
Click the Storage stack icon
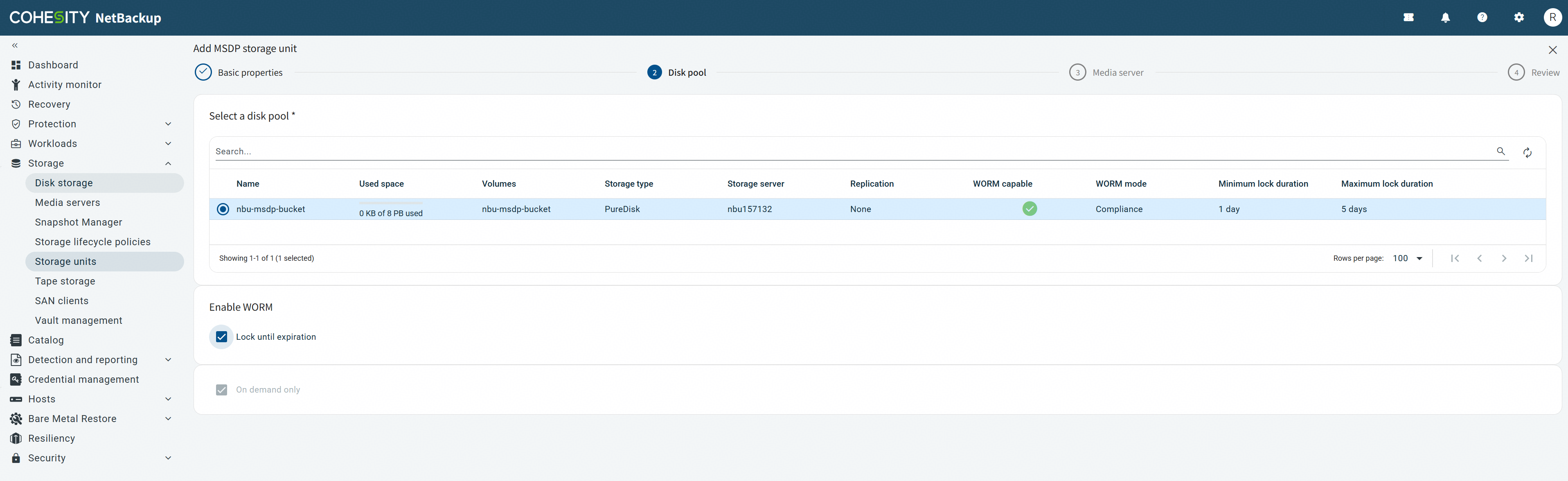[x=16, y=163]
